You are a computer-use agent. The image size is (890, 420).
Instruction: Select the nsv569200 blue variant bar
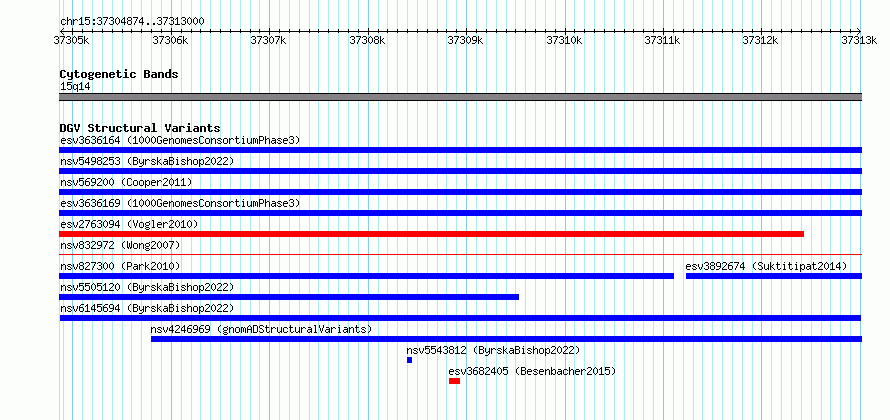pos(460,192)
